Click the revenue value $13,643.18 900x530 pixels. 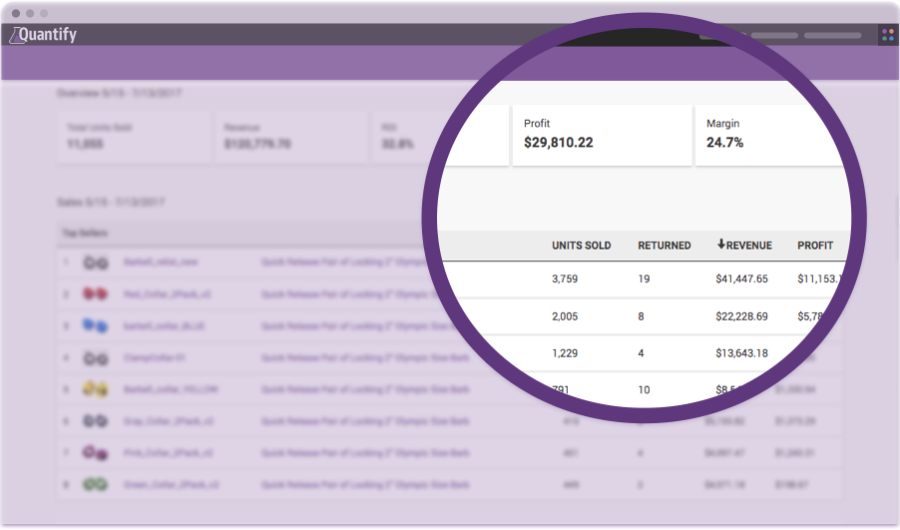pyautogui.click(x=742, y=353)
